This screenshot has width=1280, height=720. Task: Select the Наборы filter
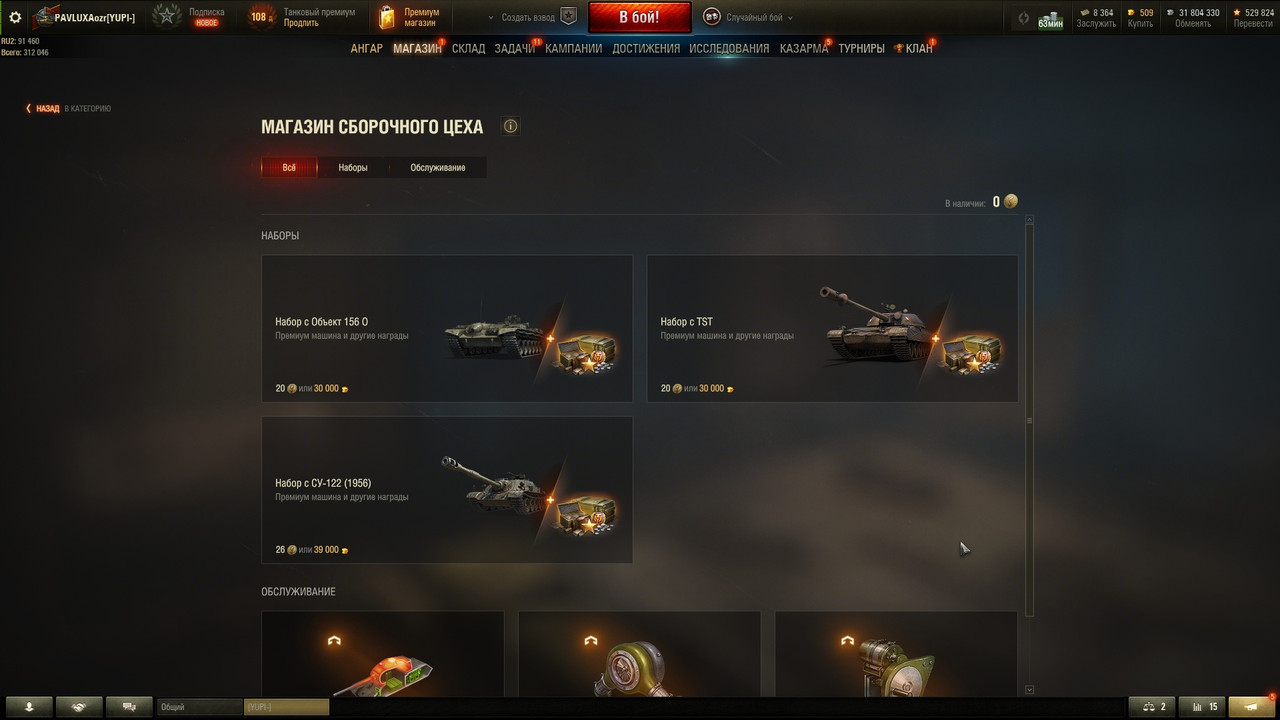353,167
